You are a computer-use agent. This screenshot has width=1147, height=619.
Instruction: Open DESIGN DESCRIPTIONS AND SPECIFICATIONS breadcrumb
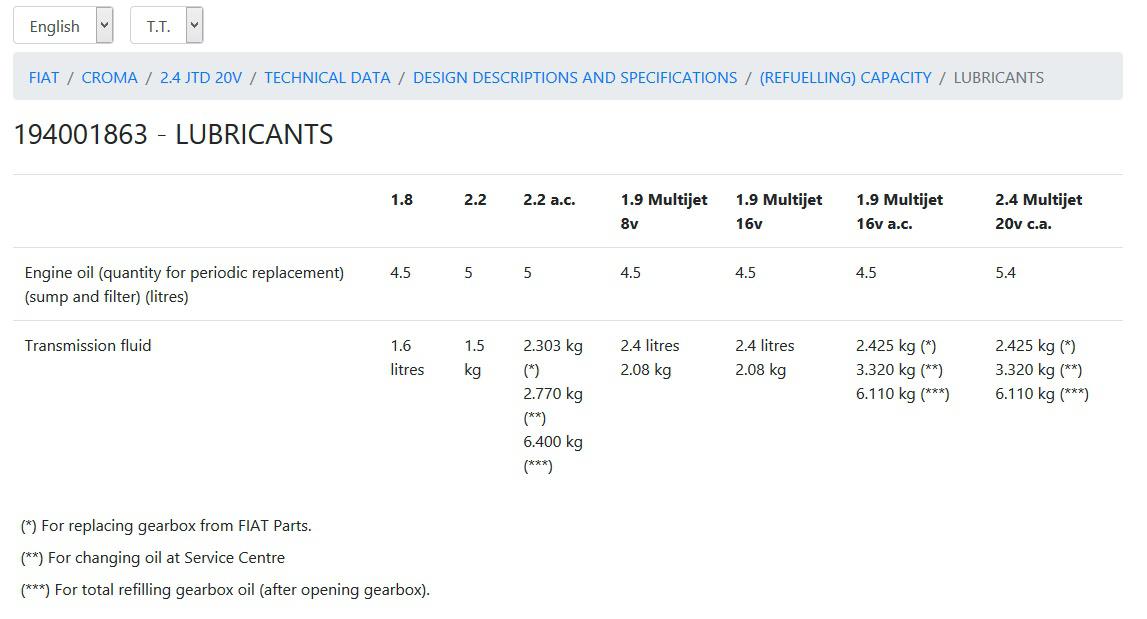coord(575,78)
